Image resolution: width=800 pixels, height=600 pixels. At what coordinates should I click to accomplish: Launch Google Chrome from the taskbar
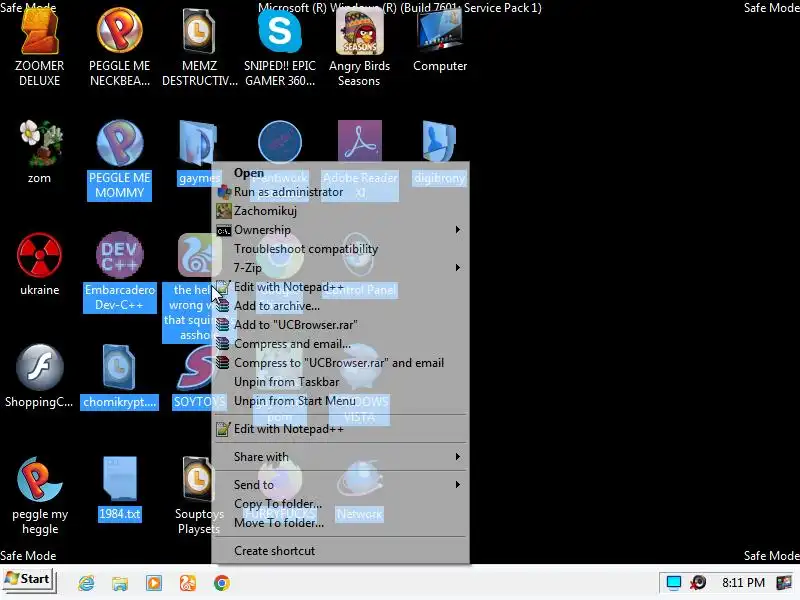[x=221, y=583]
